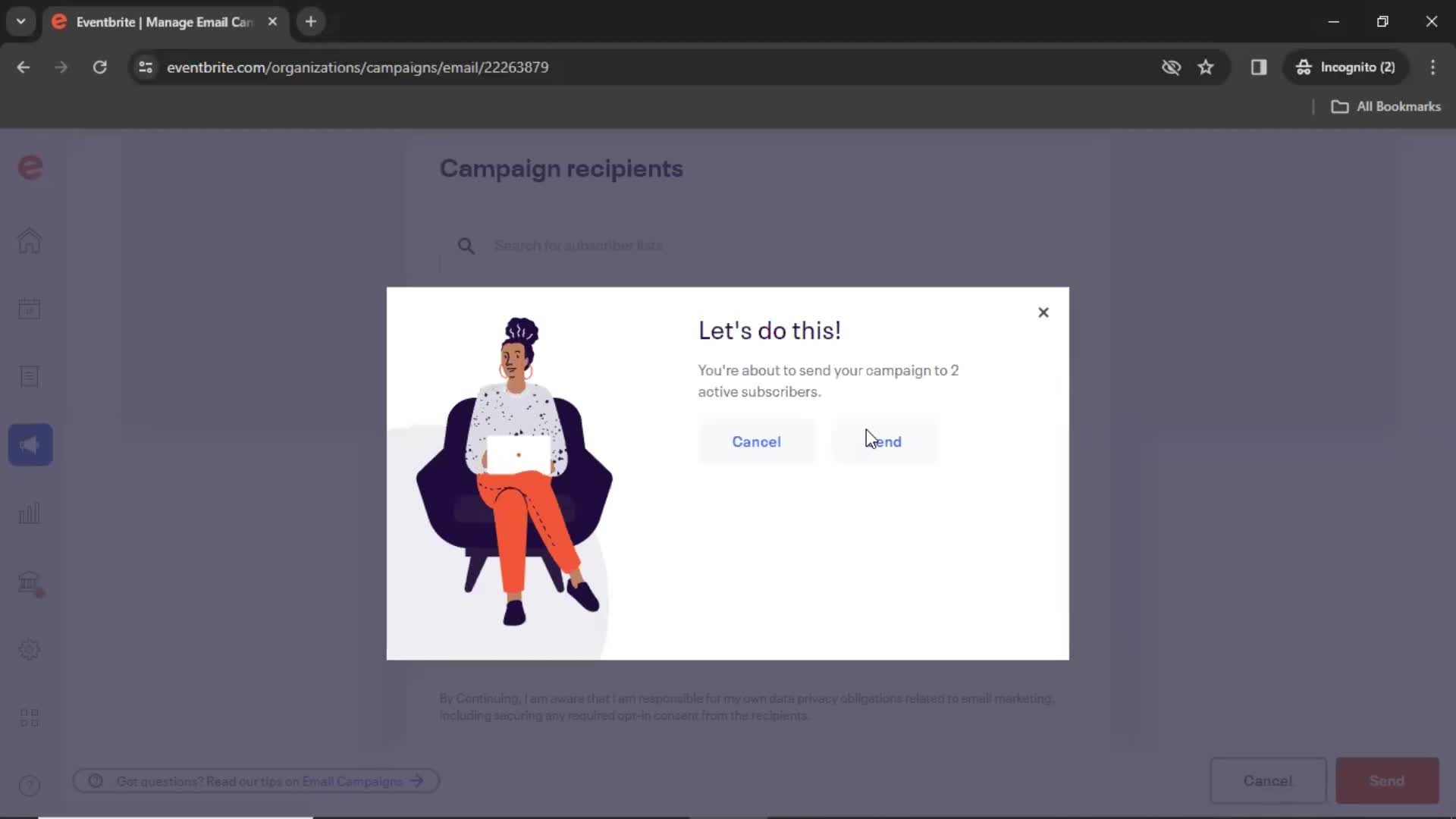Open a new browser tab
The image size is (1456, 819).
[311, 21]
